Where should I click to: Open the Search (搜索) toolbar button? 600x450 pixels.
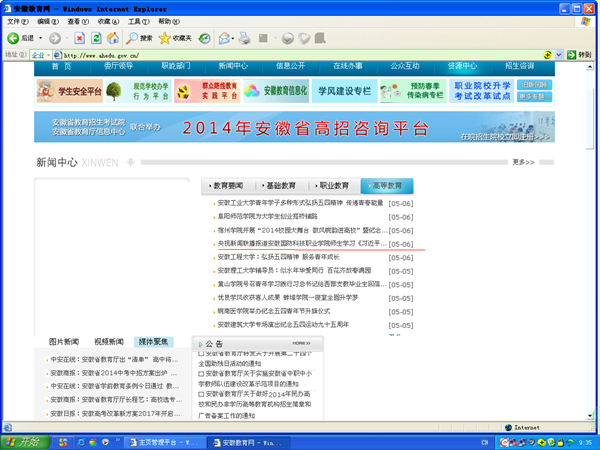(139, 37)
